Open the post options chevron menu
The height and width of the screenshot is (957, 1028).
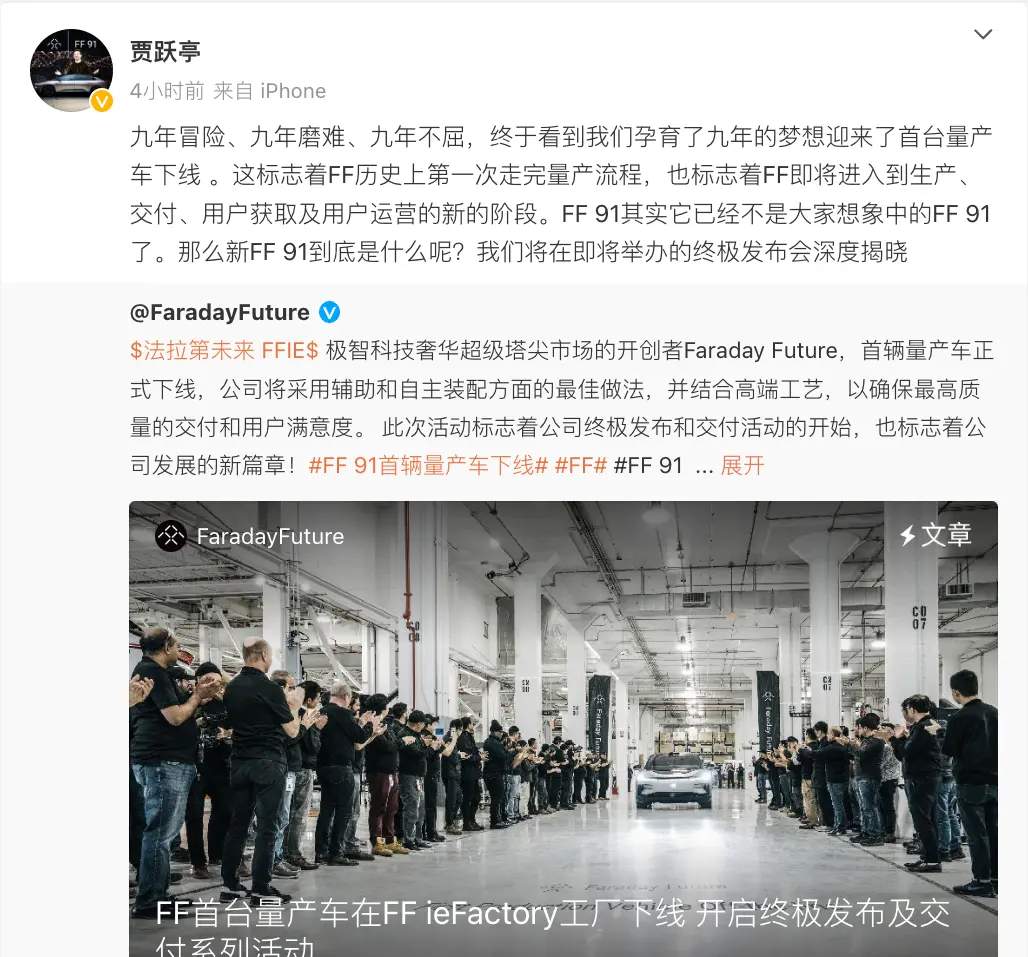click(983, 34)
